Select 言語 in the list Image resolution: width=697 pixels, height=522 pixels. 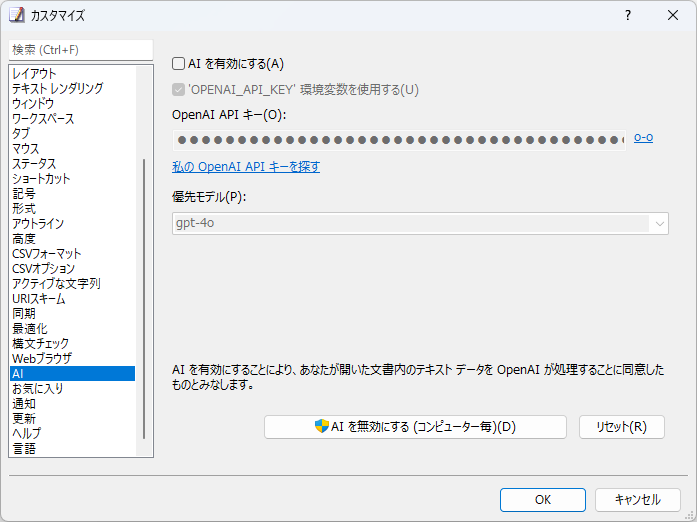pyautogui.click(x=72, y=449)
